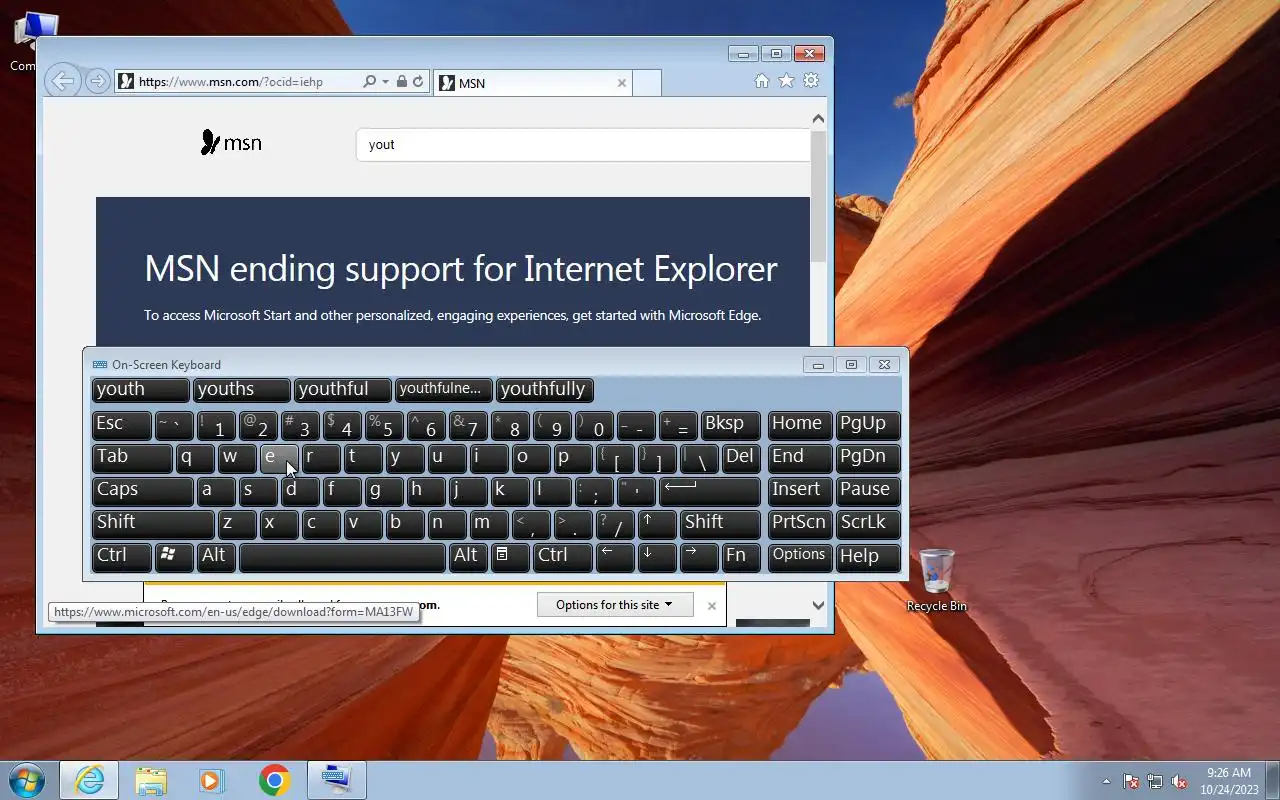The image size is (1280, 800).
Task: Click the letter 'h' key on keyboard
Action: click(x=426, y=491)
